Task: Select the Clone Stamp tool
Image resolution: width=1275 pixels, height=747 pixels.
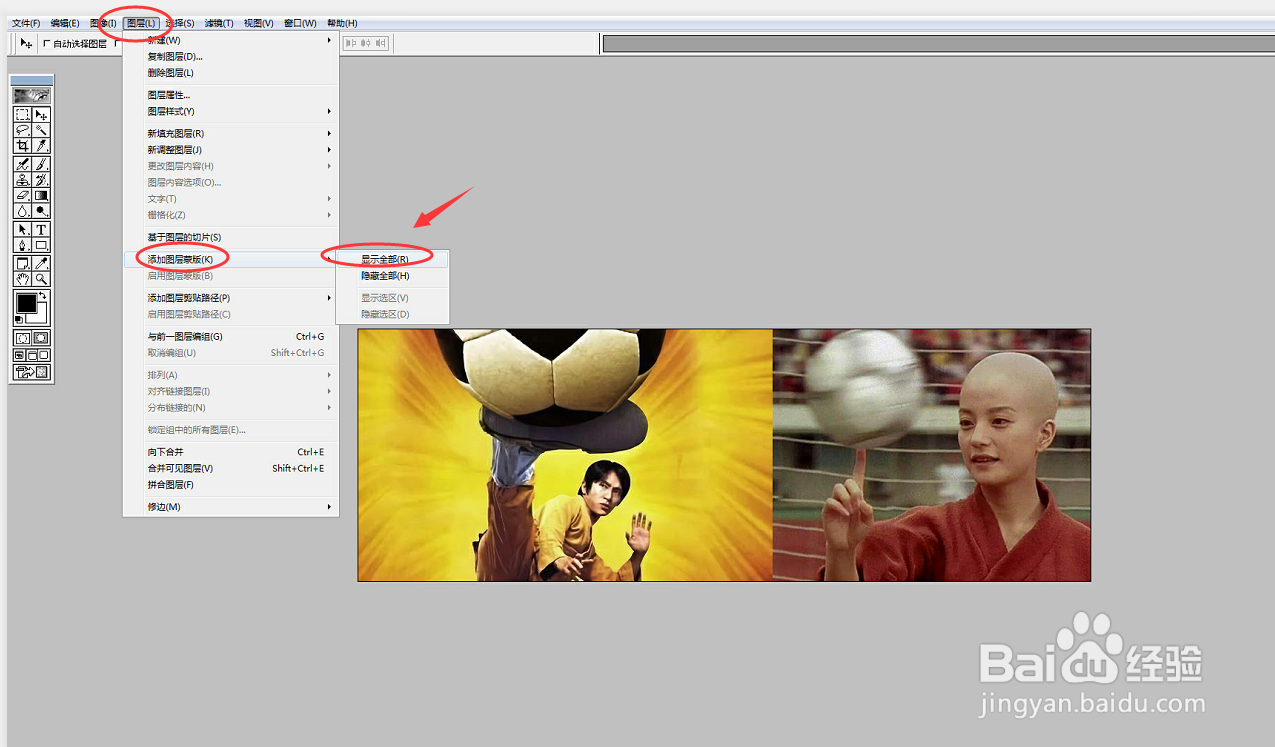Action: click(x=21, y=179)
